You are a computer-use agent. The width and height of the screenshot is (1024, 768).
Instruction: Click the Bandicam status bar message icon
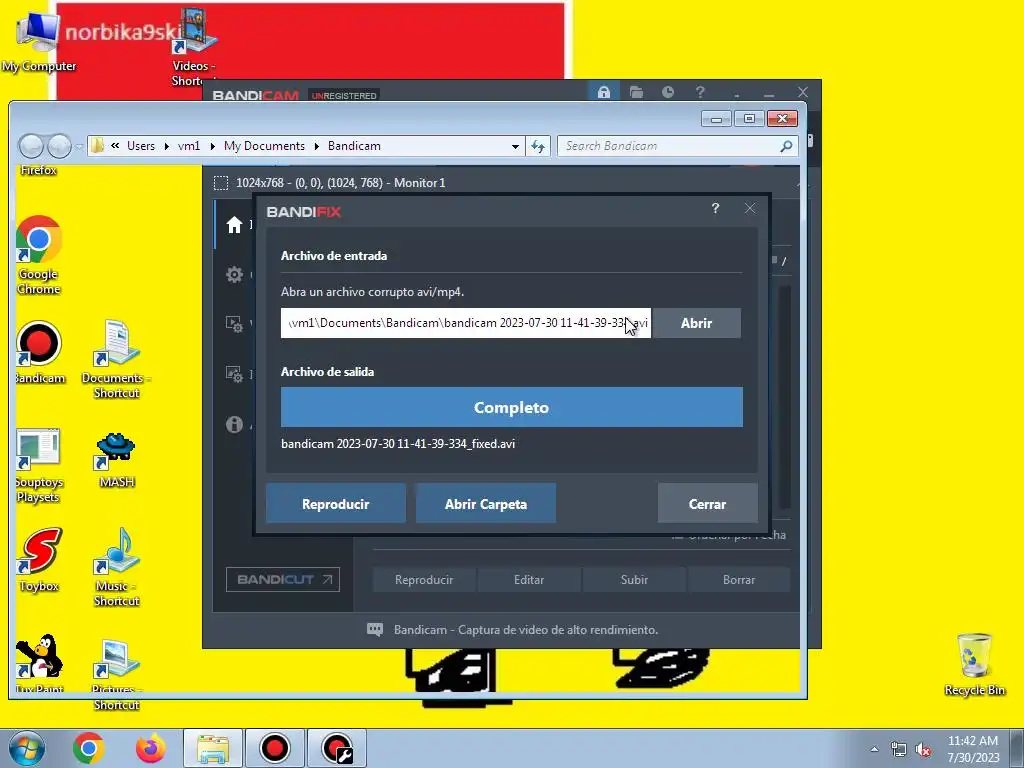tap(375, 630)
